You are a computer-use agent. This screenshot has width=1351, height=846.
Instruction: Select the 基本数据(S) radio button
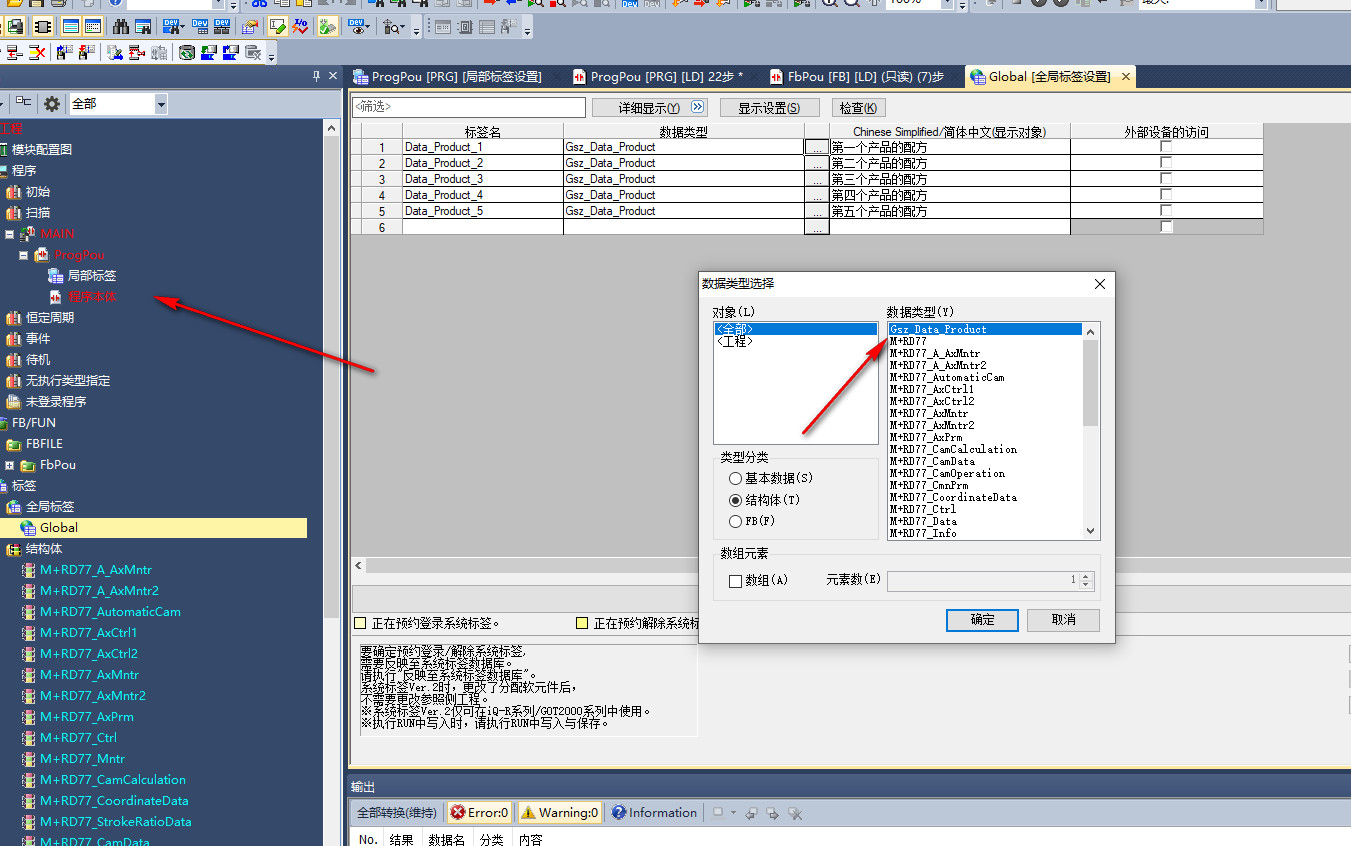(x=736, y=479)
